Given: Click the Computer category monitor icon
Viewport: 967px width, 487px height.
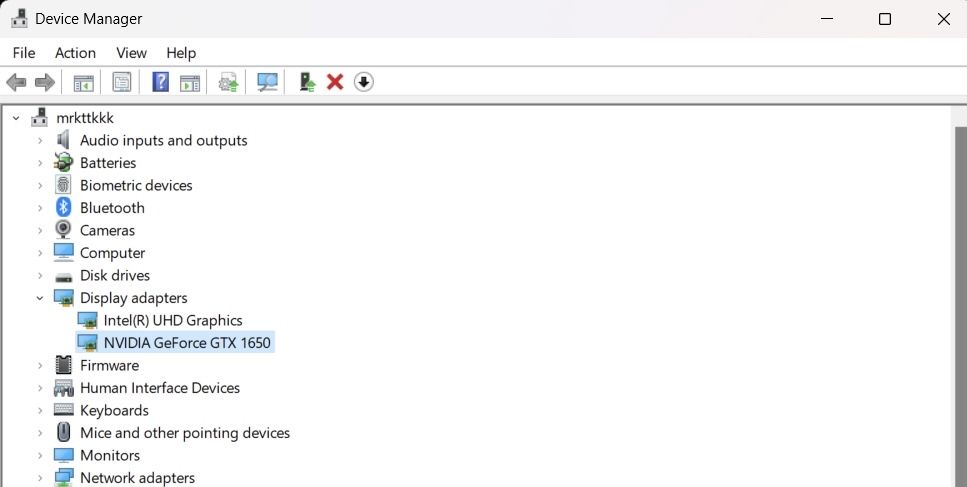Looking at the screenshot, I should click(x=63, y=253).
